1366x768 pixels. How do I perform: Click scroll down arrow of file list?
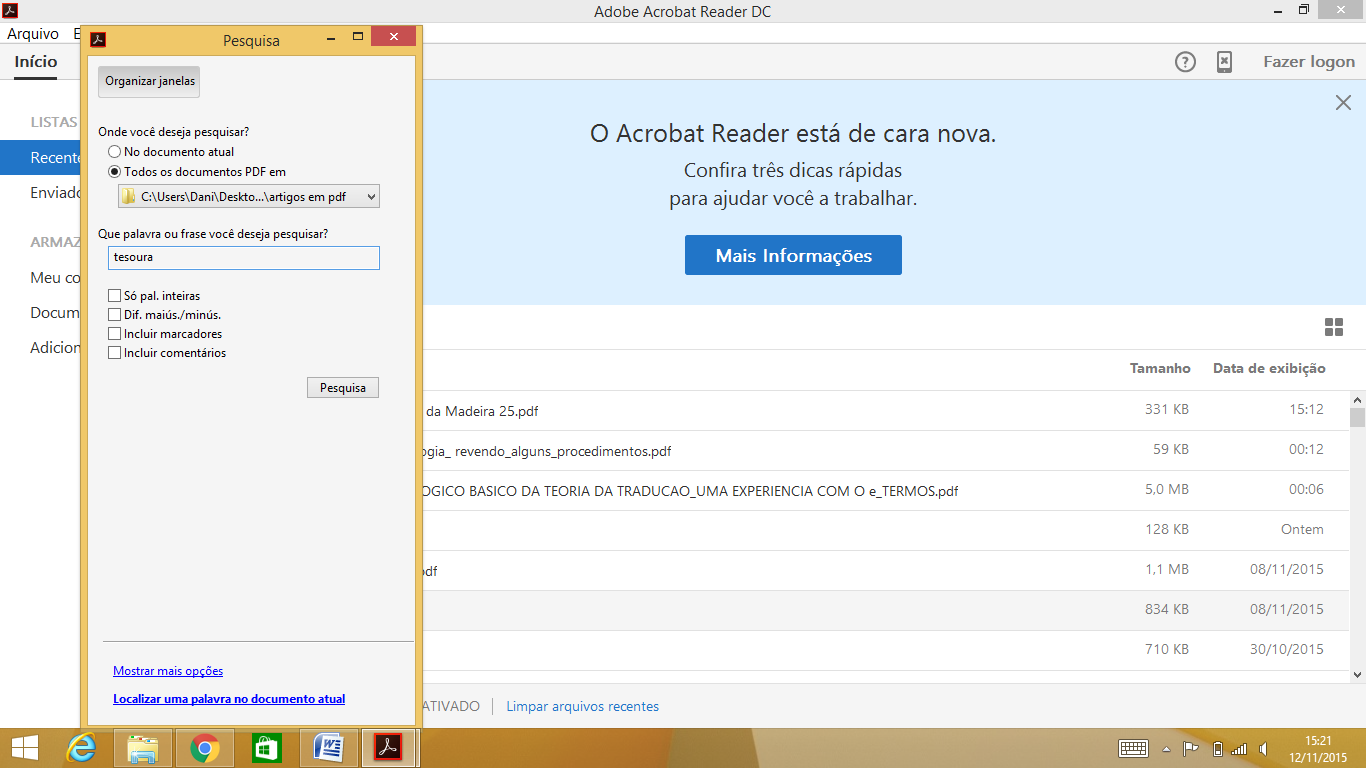[x=1357, y=675]
